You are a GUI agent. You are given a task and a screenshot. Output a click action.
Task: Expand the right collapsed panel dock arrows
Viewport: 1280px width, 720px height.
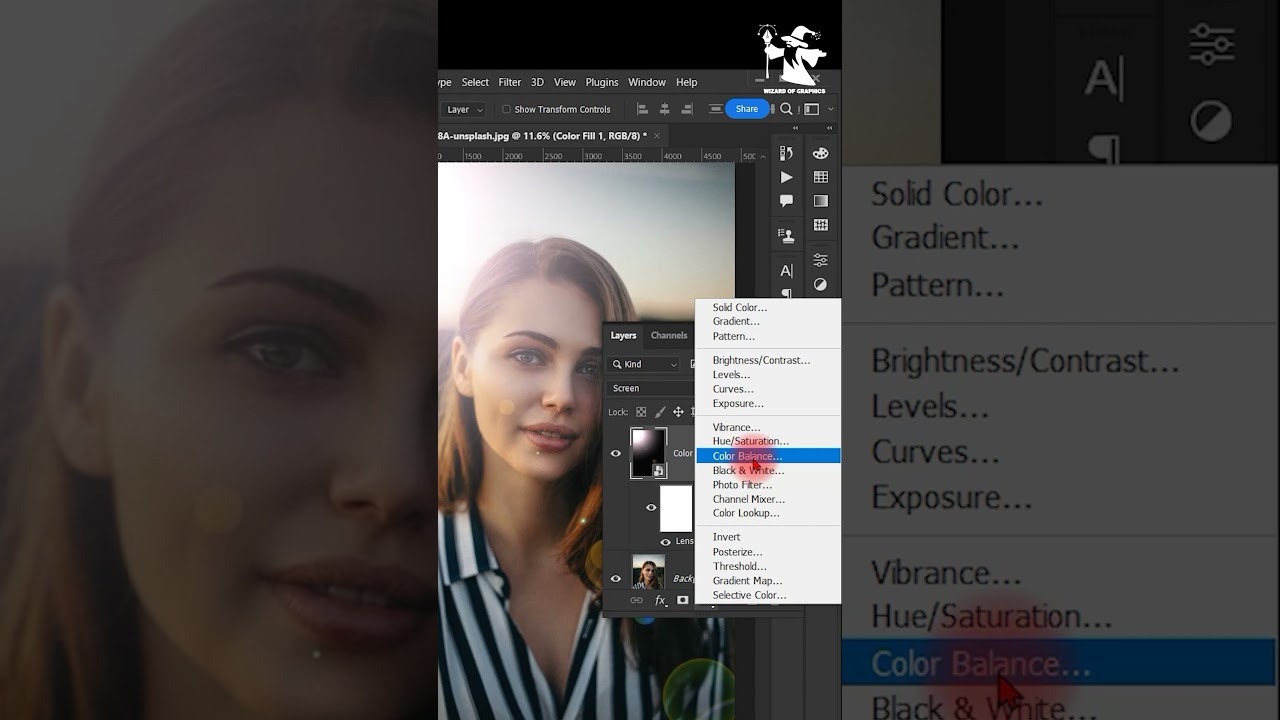pos(830,128)
